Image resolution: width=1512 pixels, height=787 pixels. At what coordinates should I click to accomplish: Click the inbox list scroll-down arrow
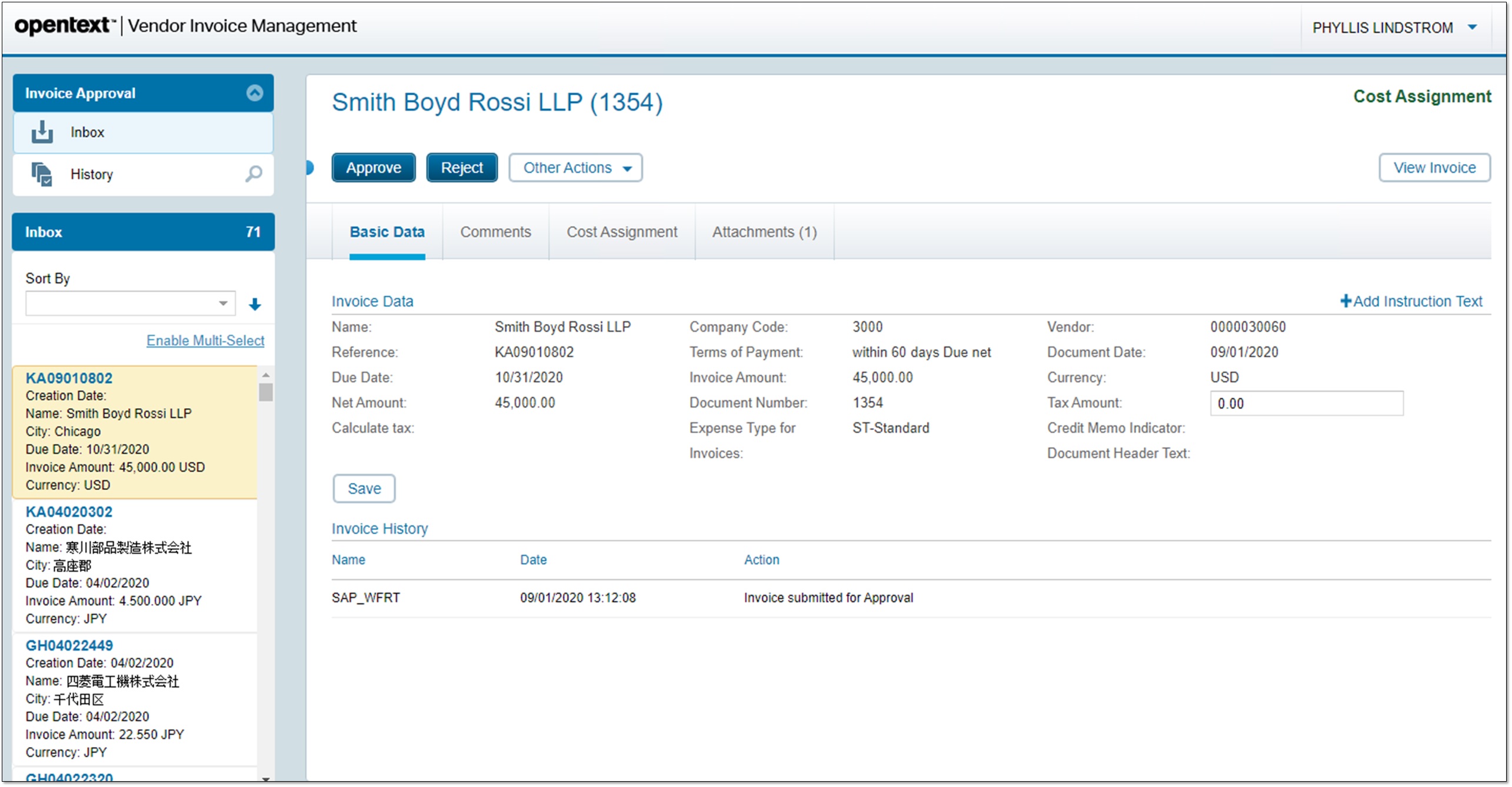coord(266,779)
